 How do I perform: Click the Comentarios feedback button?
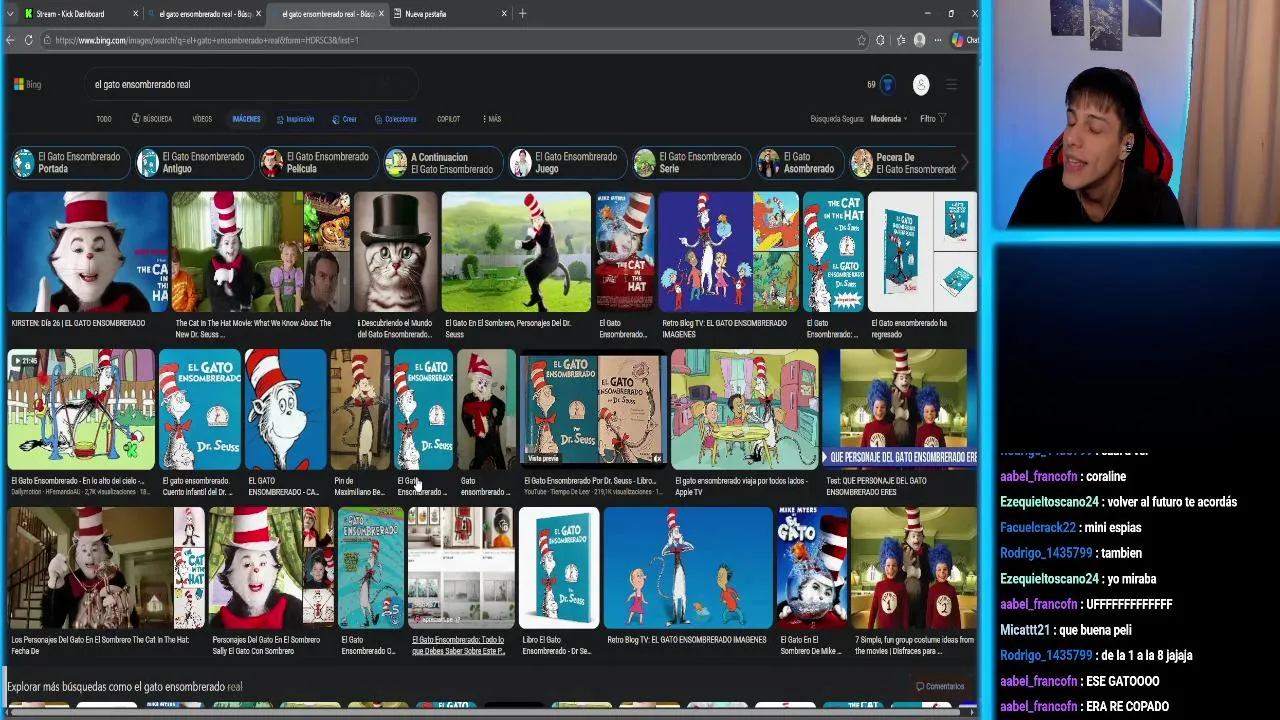[x=940, y=687]
